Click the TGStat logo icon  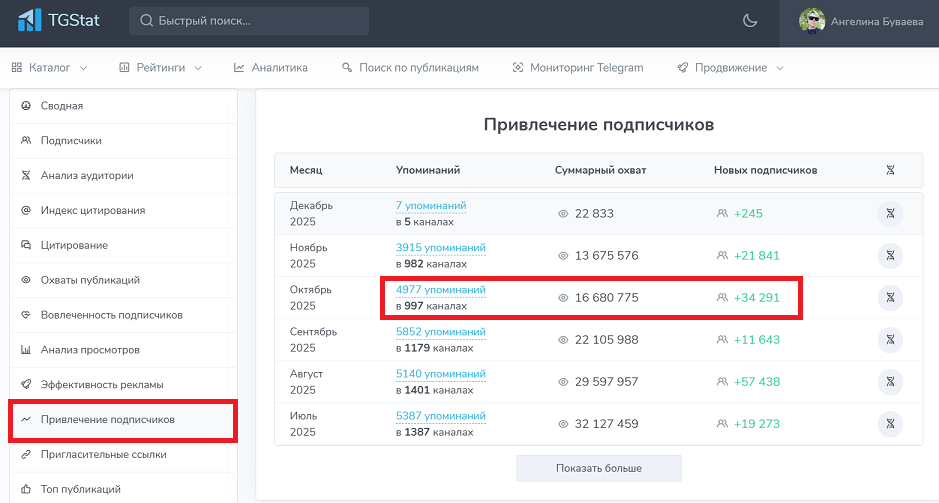(x=30, y=20)
